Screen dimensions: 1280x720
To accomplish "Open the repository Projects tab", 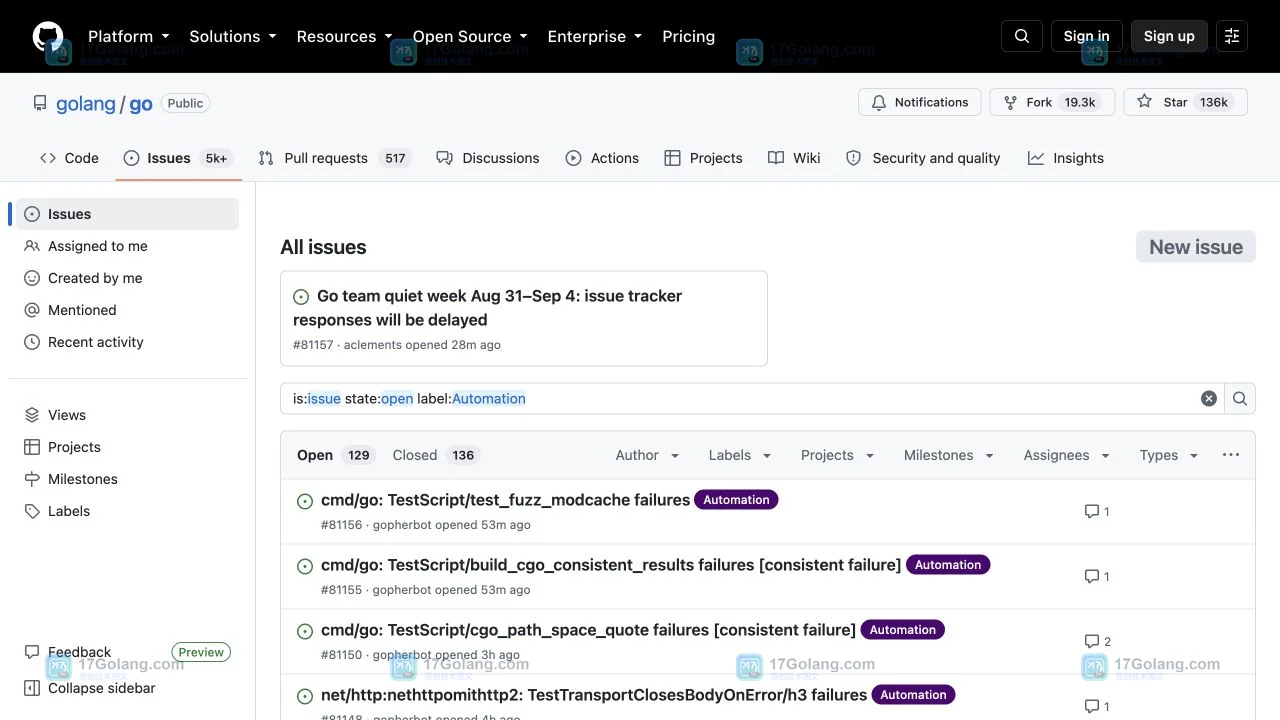I will (x=703, y=158).
